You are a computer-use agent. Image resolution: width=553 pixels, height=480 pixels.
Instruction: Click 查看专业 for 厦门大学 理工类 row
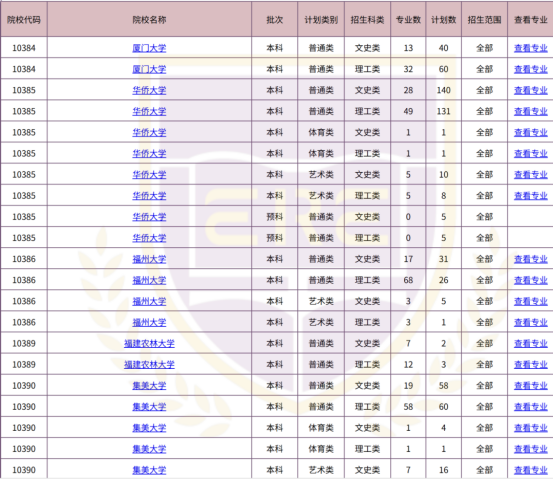coord(531,69)
